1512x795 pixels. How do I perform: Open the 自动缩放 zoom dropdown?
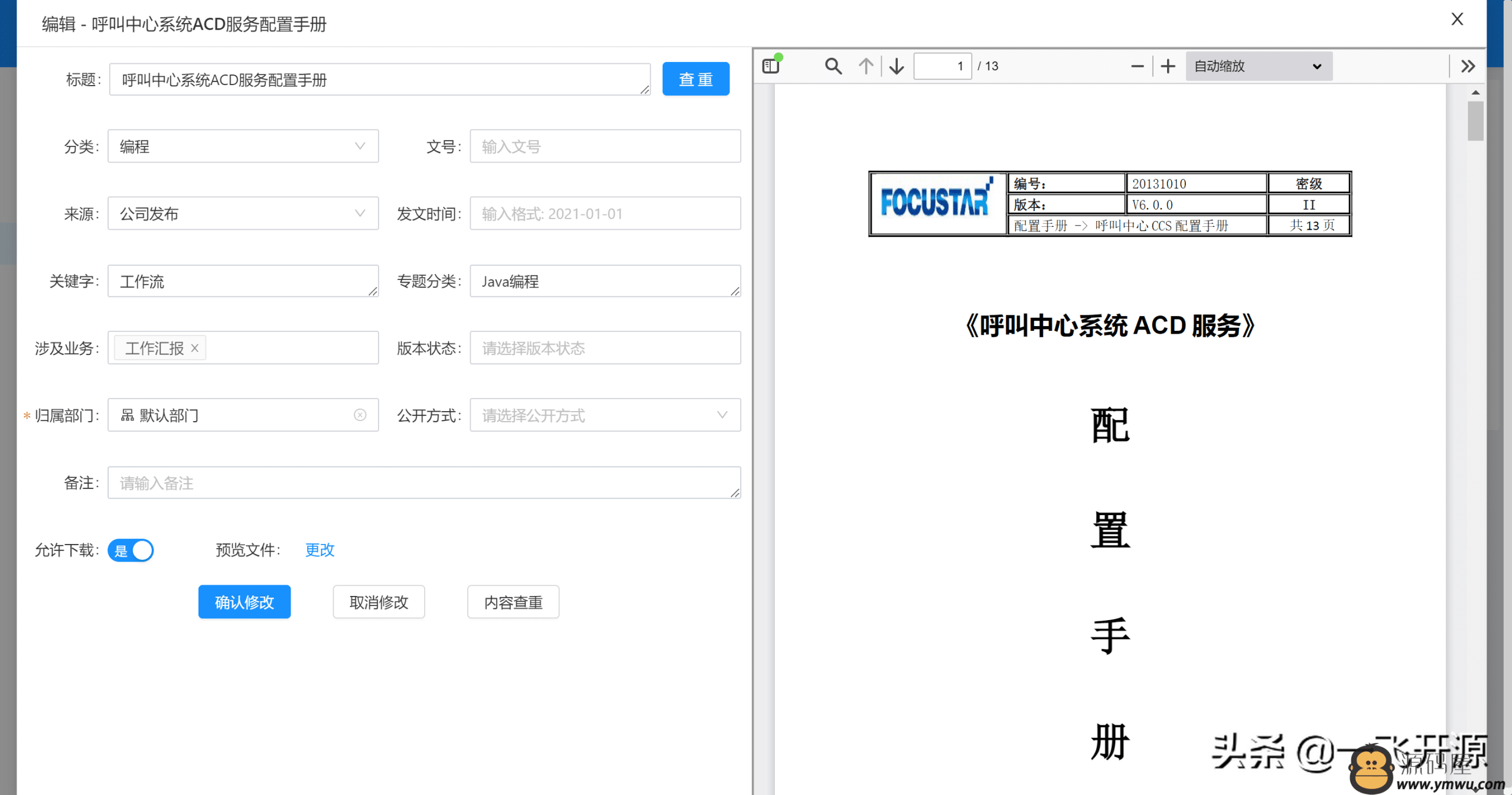tap(1259, 66)
